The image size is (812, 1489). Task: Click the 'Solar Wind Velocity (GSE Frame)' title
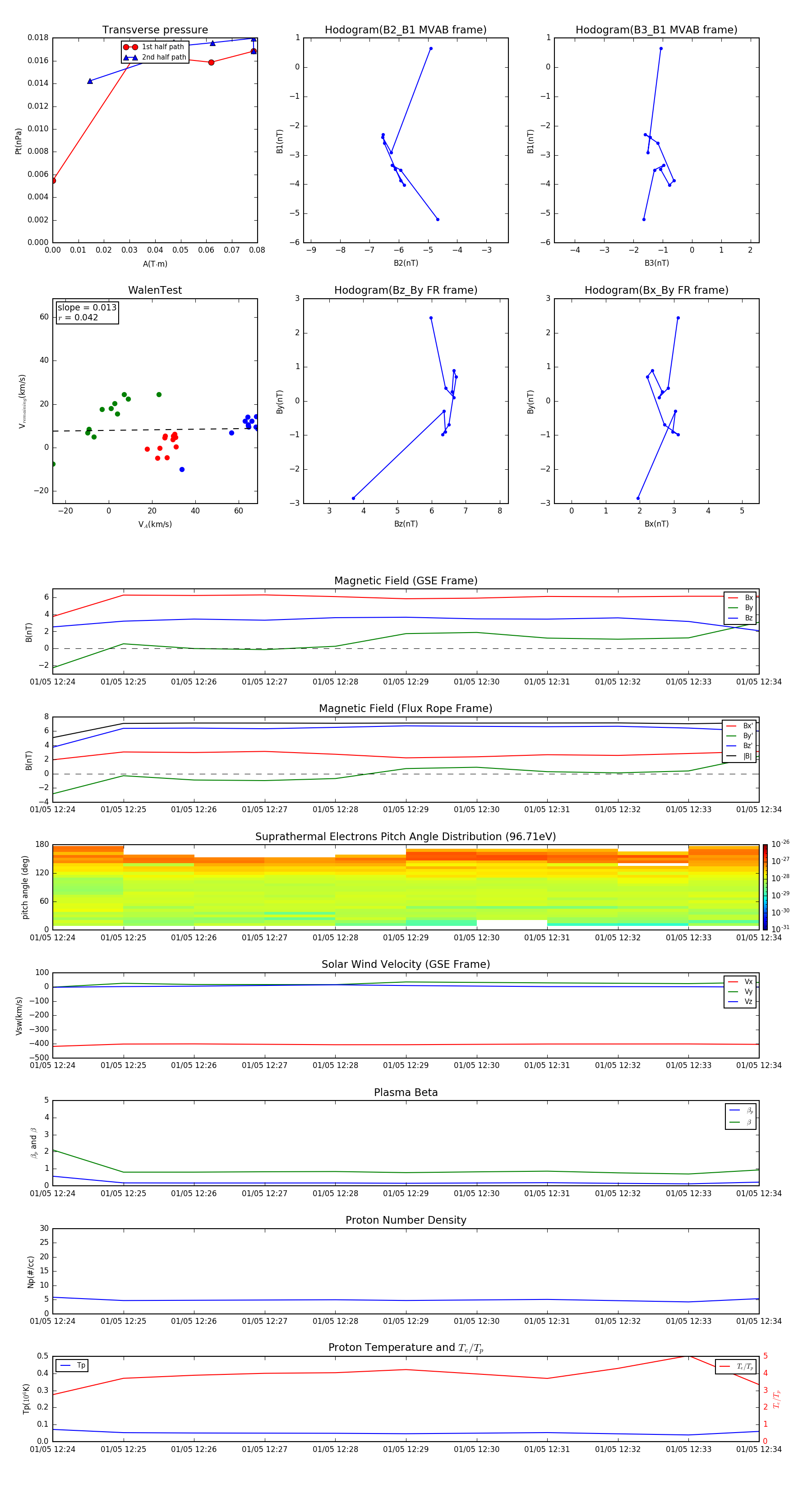406,965
